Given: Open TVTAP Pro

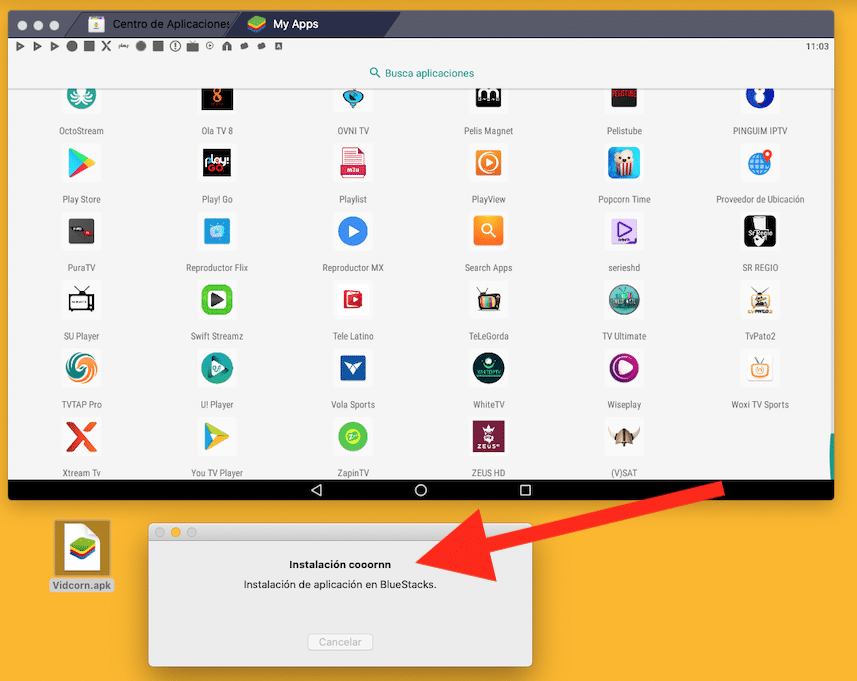Looking at the screenshot, I should [x=81, y=368].
